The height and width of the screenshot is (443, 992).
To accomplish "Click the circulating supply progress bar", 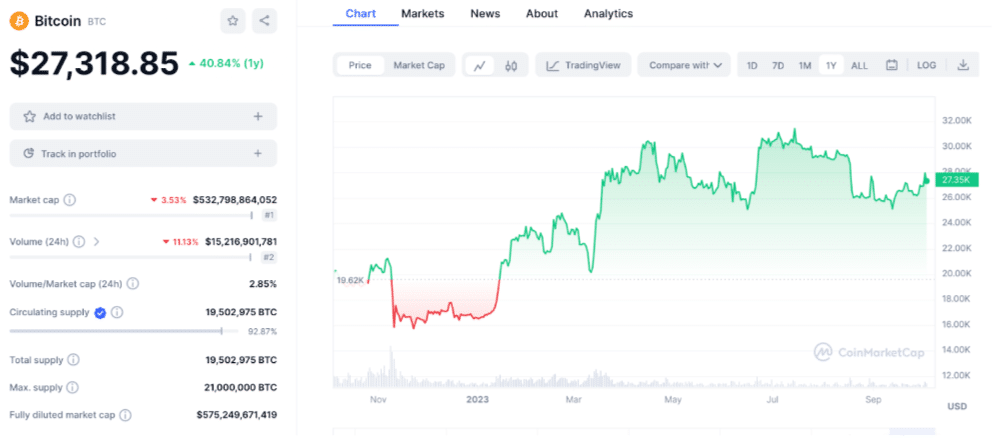I will tap(123, 330).
